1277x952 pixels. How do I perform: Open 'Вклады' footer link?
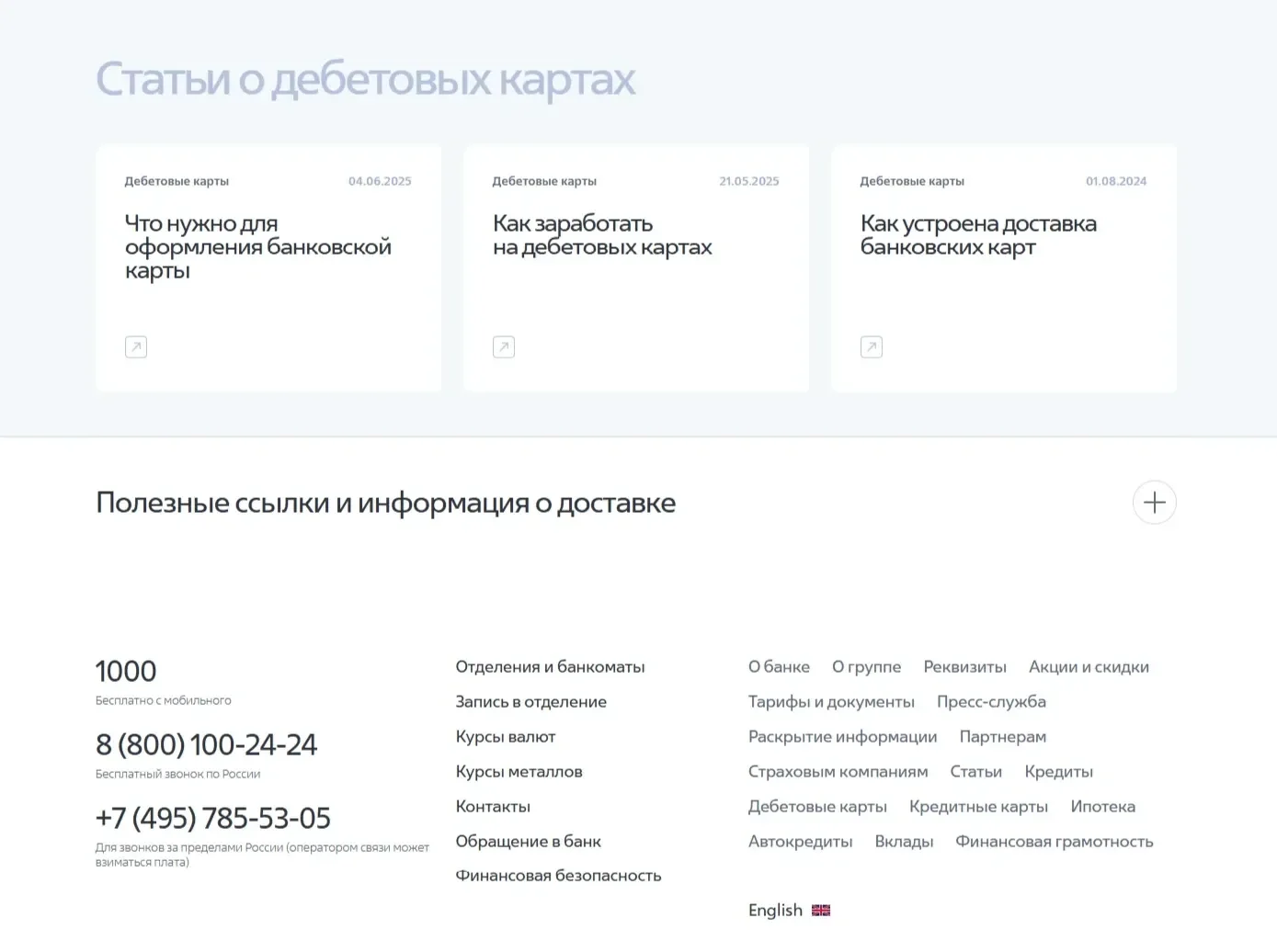click(904, 842)
